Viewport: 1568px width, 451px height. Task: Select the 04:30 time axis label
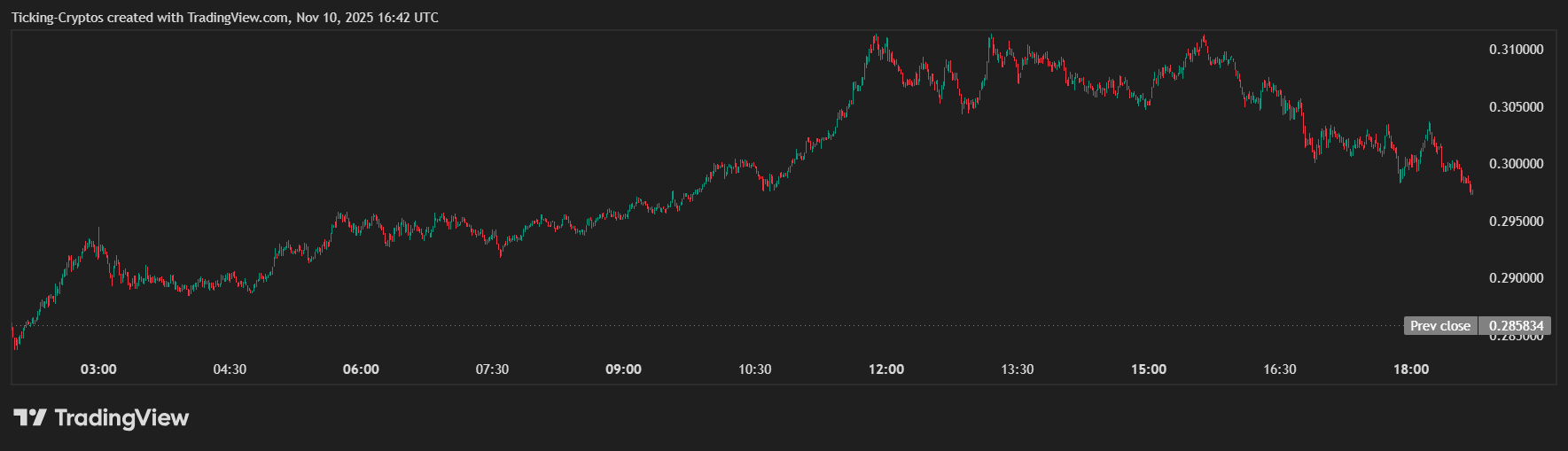pos(230,369)
